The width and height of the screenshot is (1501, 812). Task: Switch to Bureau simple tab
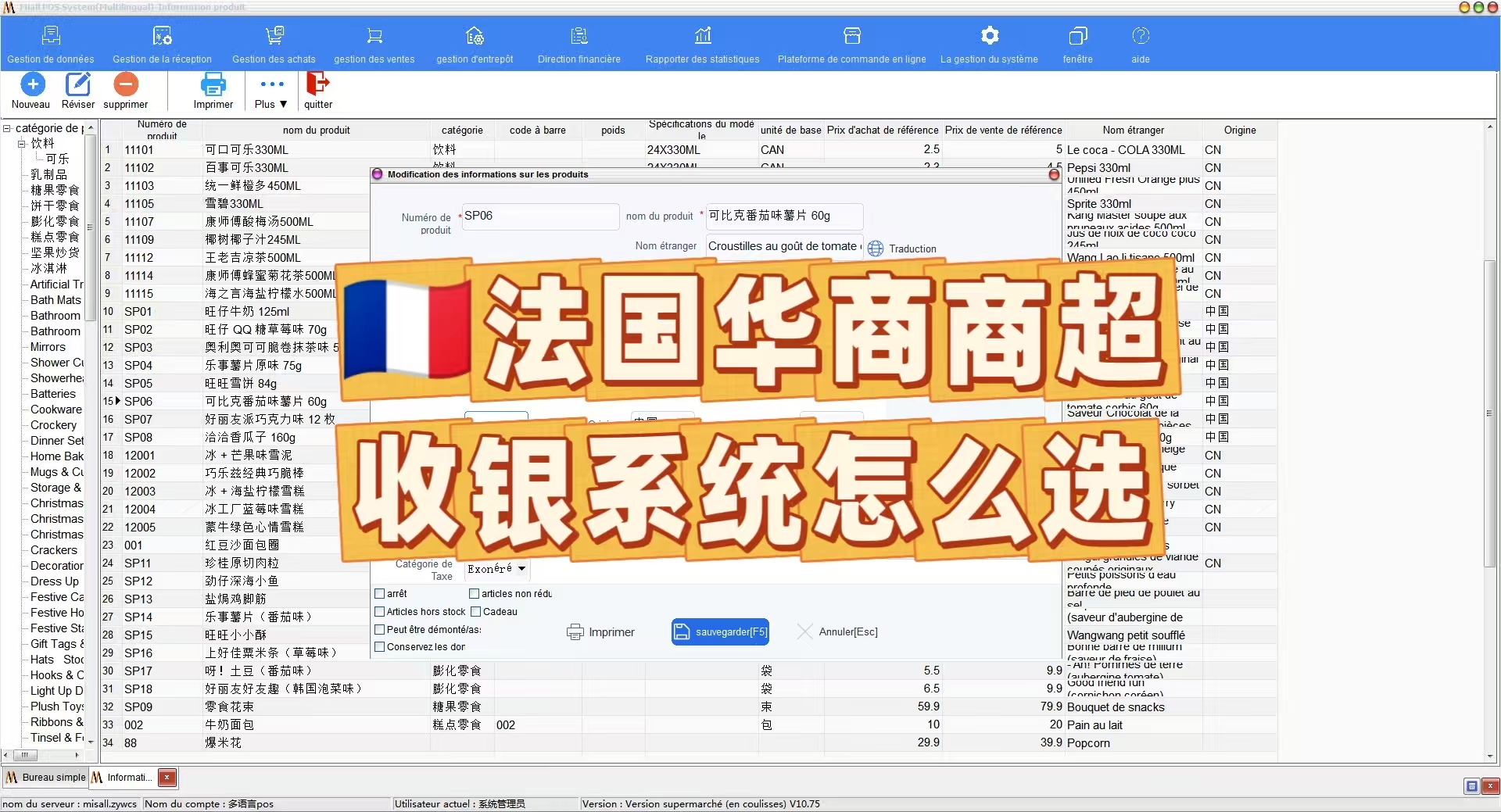46,777
